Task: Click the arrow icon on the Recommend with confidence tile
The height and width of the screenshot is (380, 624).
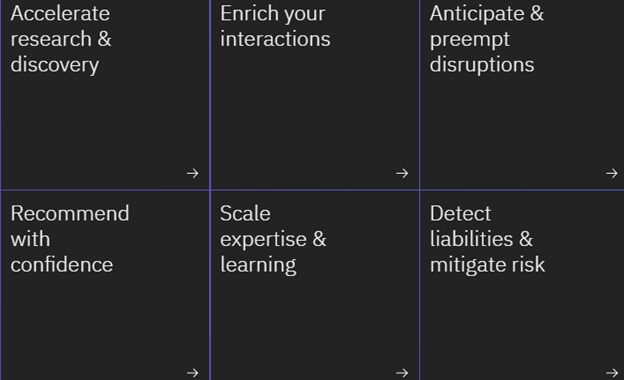Action: tap(193, 373)
